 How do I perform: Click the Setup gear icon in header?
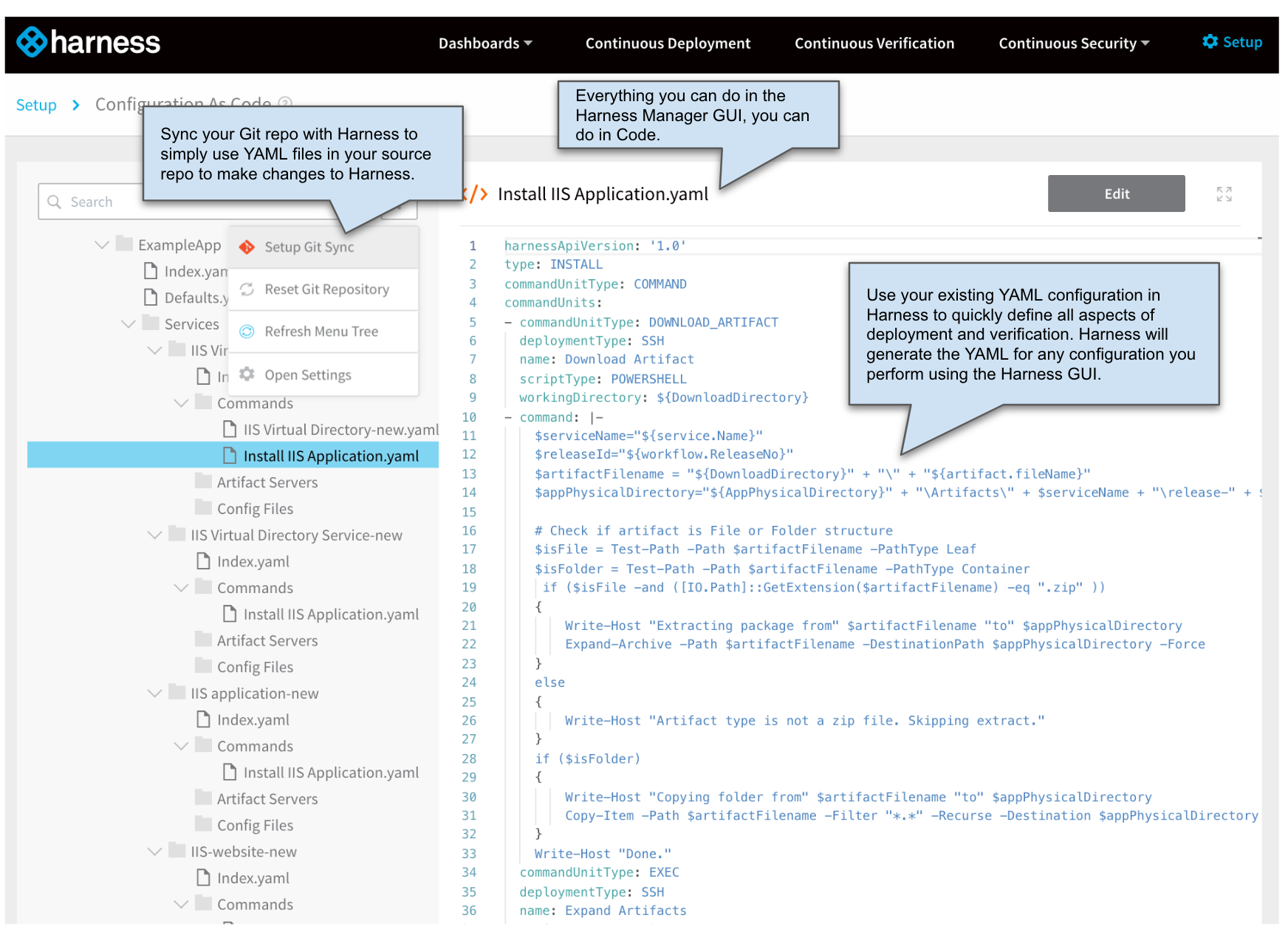pos(1210,41)
